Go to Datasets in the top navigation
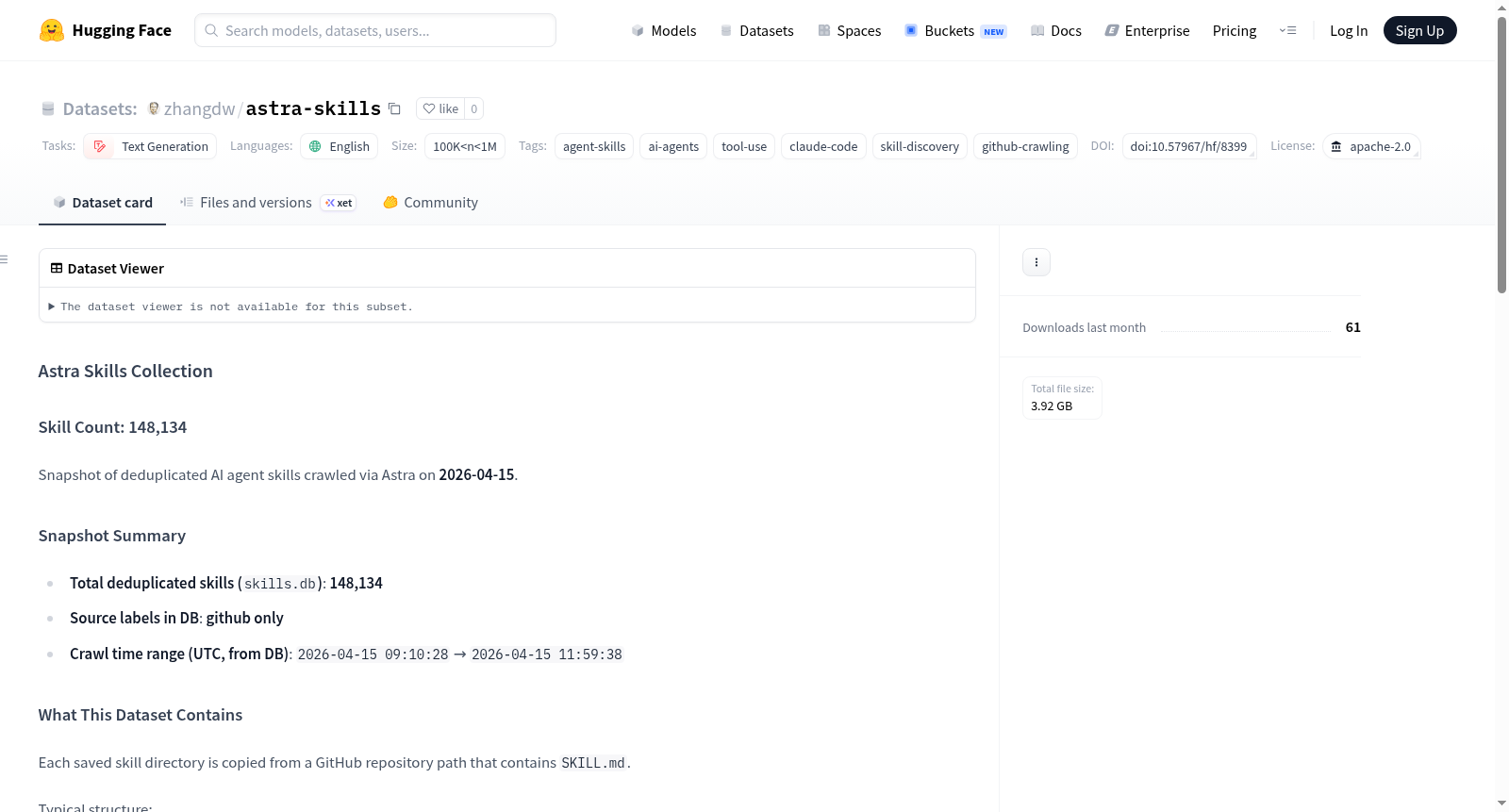The width and height of the screenshot is (1509, 812). [757, 30]
